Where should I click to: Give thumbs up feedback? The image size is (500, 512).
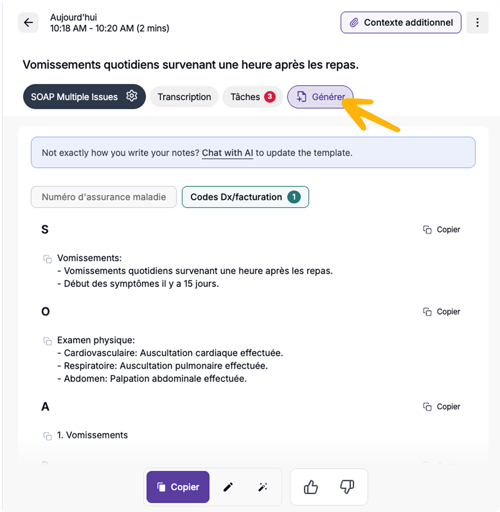coord(311,487)
